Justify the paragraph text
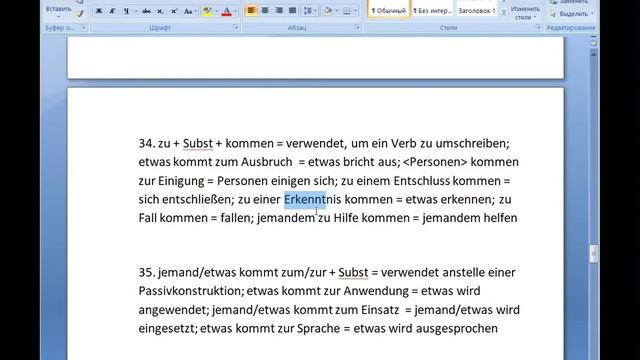 292,11
